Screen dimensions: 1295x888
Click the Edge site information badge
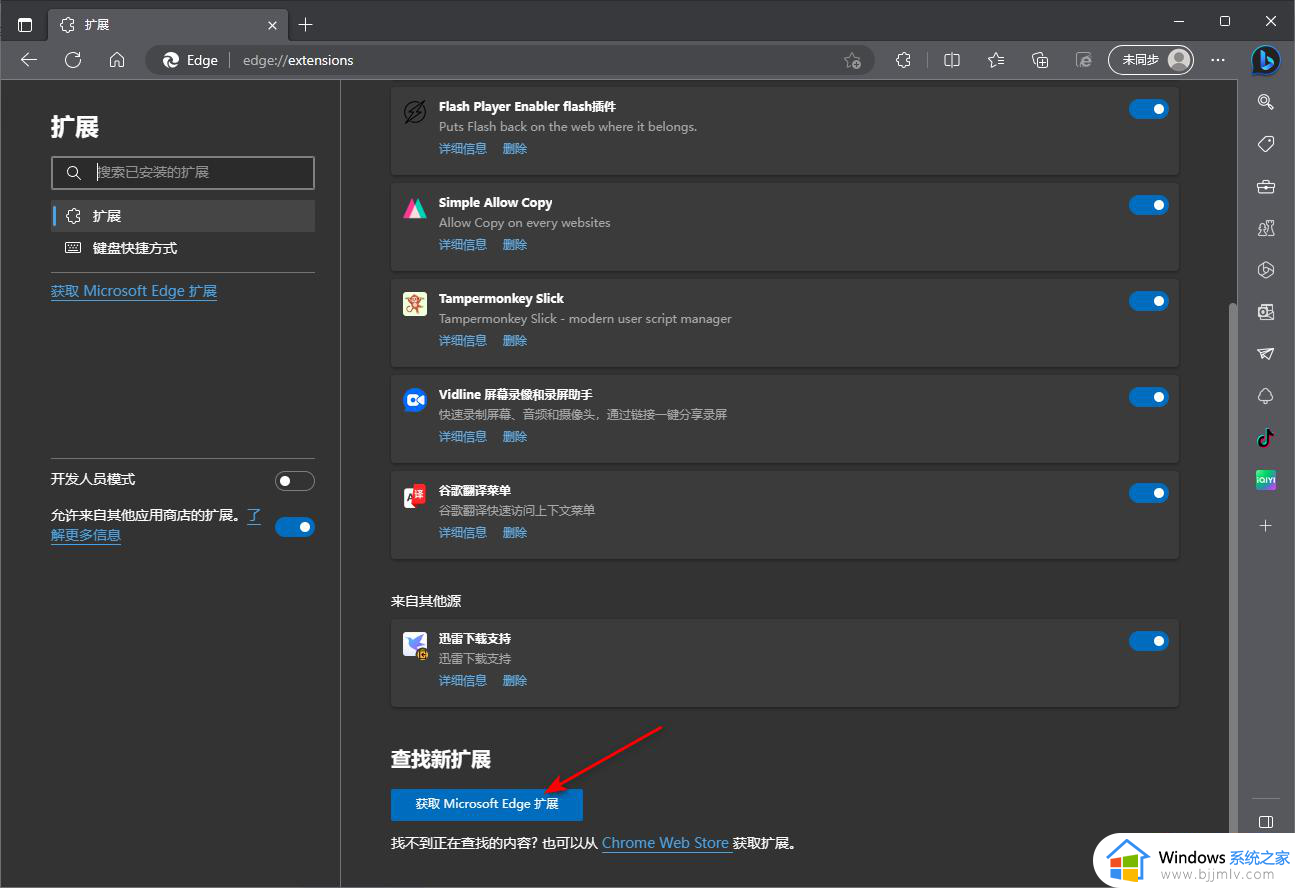click(190, 60)
